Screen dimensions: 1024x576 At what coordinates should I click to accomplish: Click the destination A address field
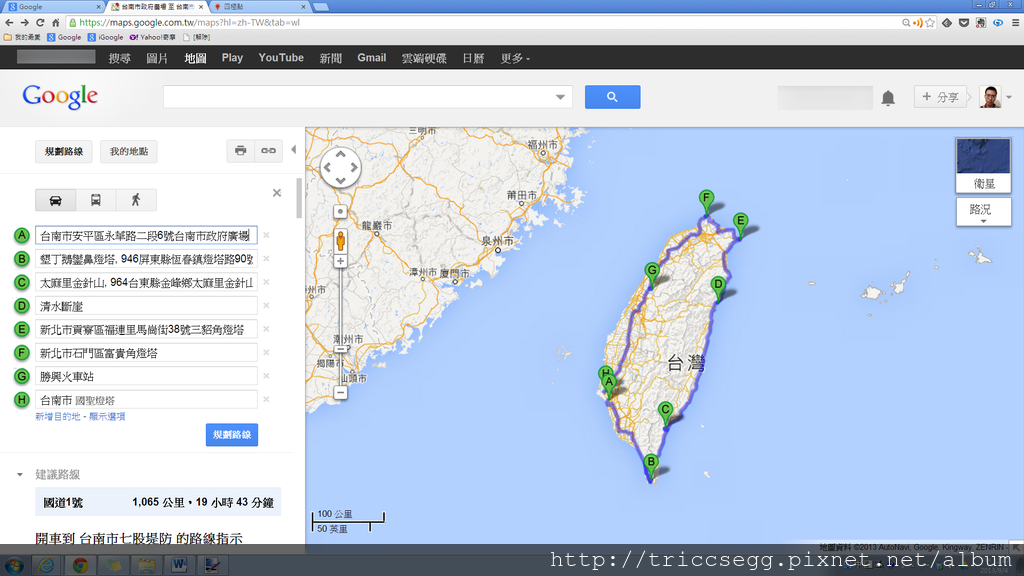[x=146, y=235]
